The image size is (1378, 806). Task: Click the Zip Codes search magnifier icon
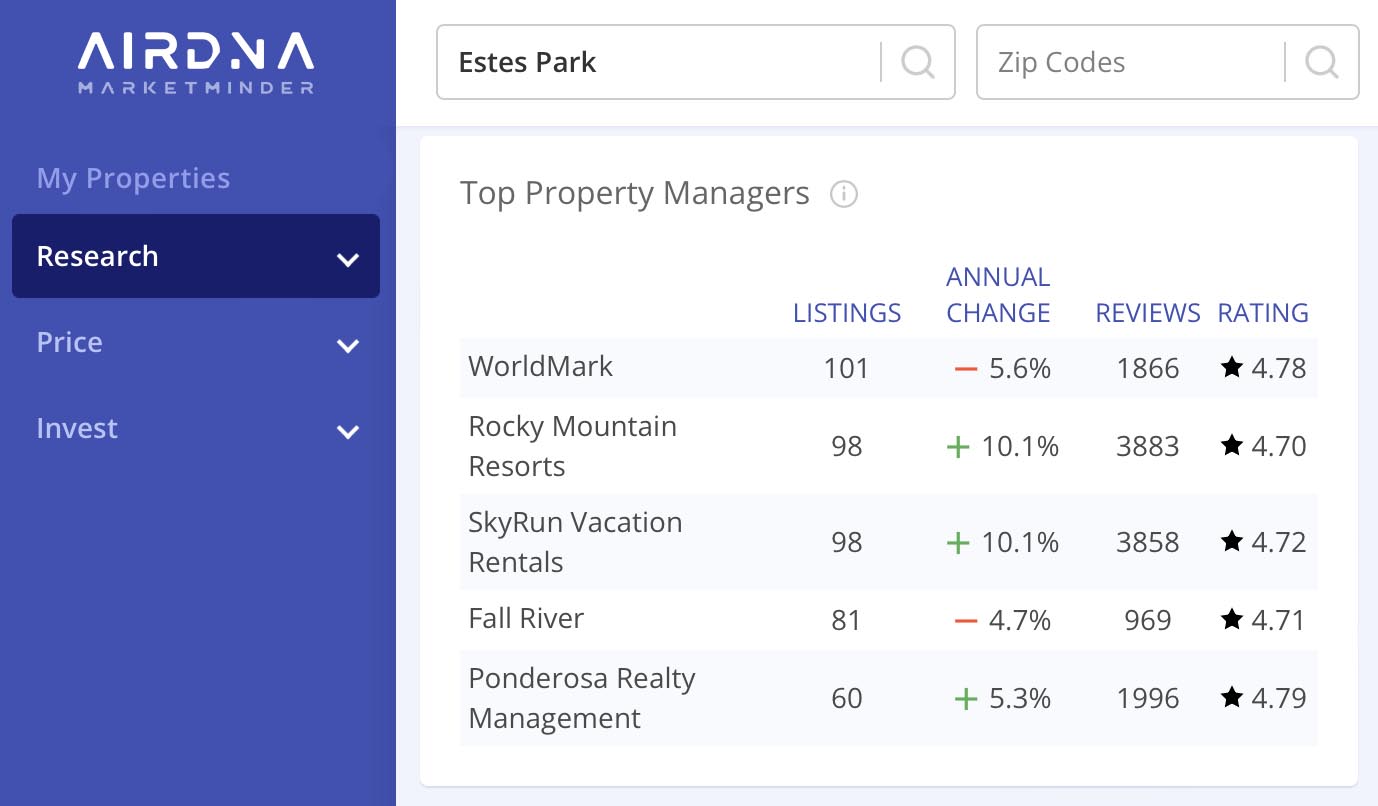(1321, 62)
